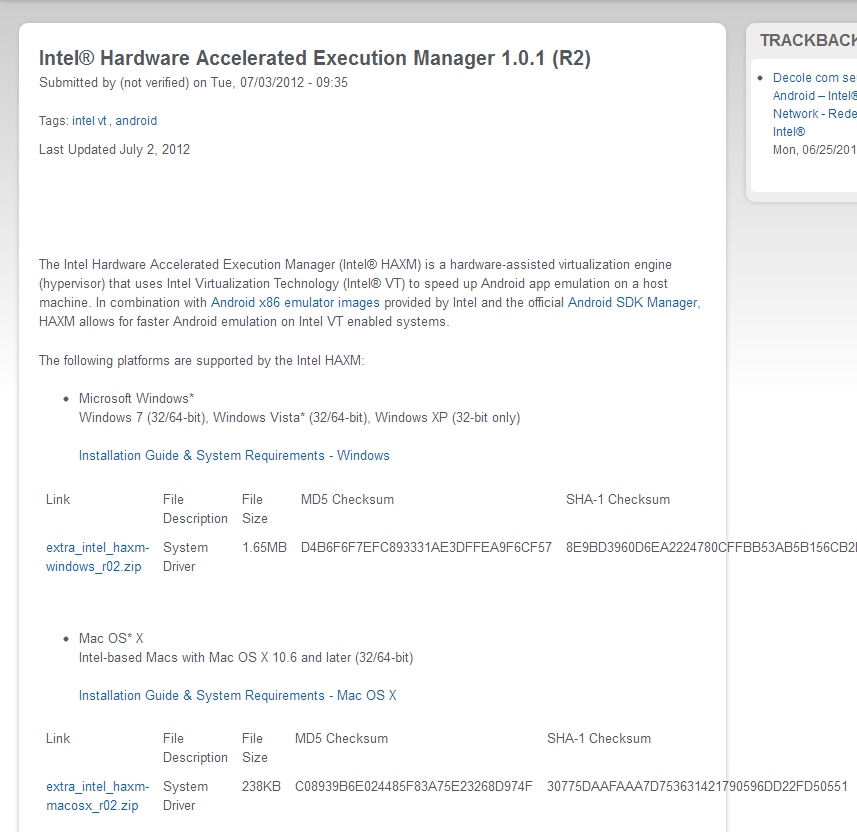Click the 'Mon, 06/25/201' trackback date

point(814,150)
